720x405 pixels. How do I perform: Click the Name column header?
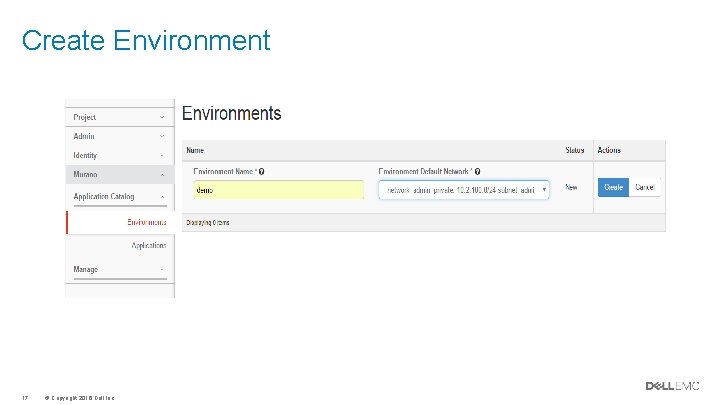(x=195, y=150)
